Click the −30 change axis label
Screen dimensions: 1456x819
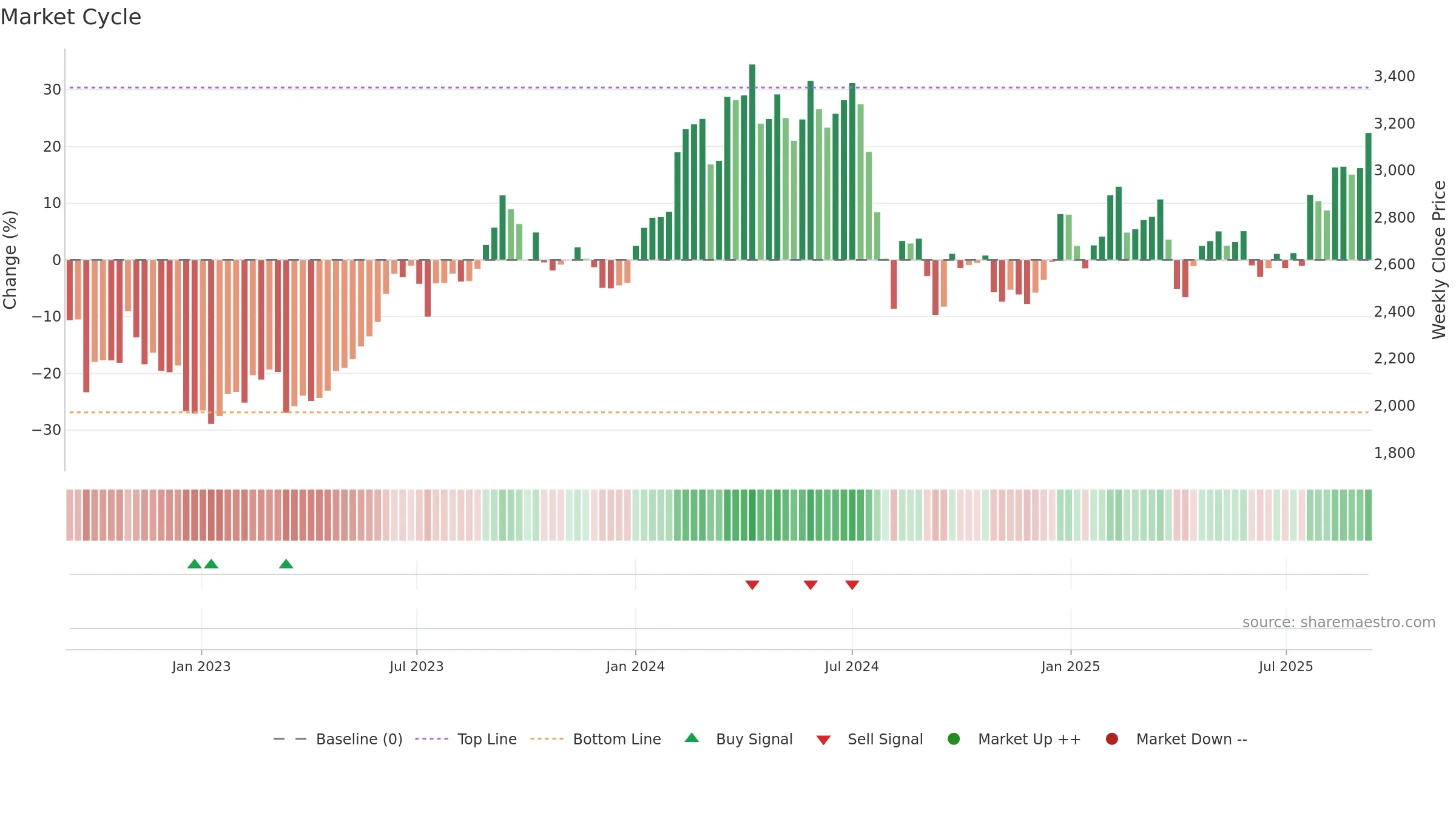[x=47, y=430]
